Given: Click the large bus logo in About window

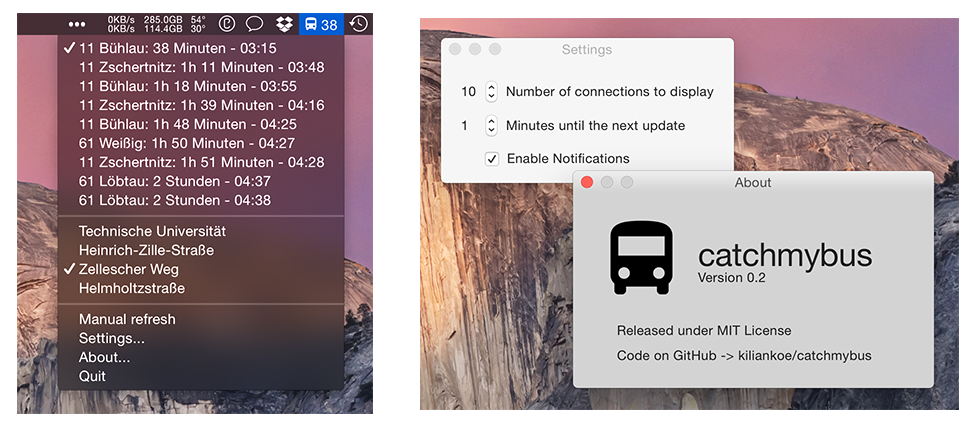Looking at the screenshot, I should (x=641, y=257).
